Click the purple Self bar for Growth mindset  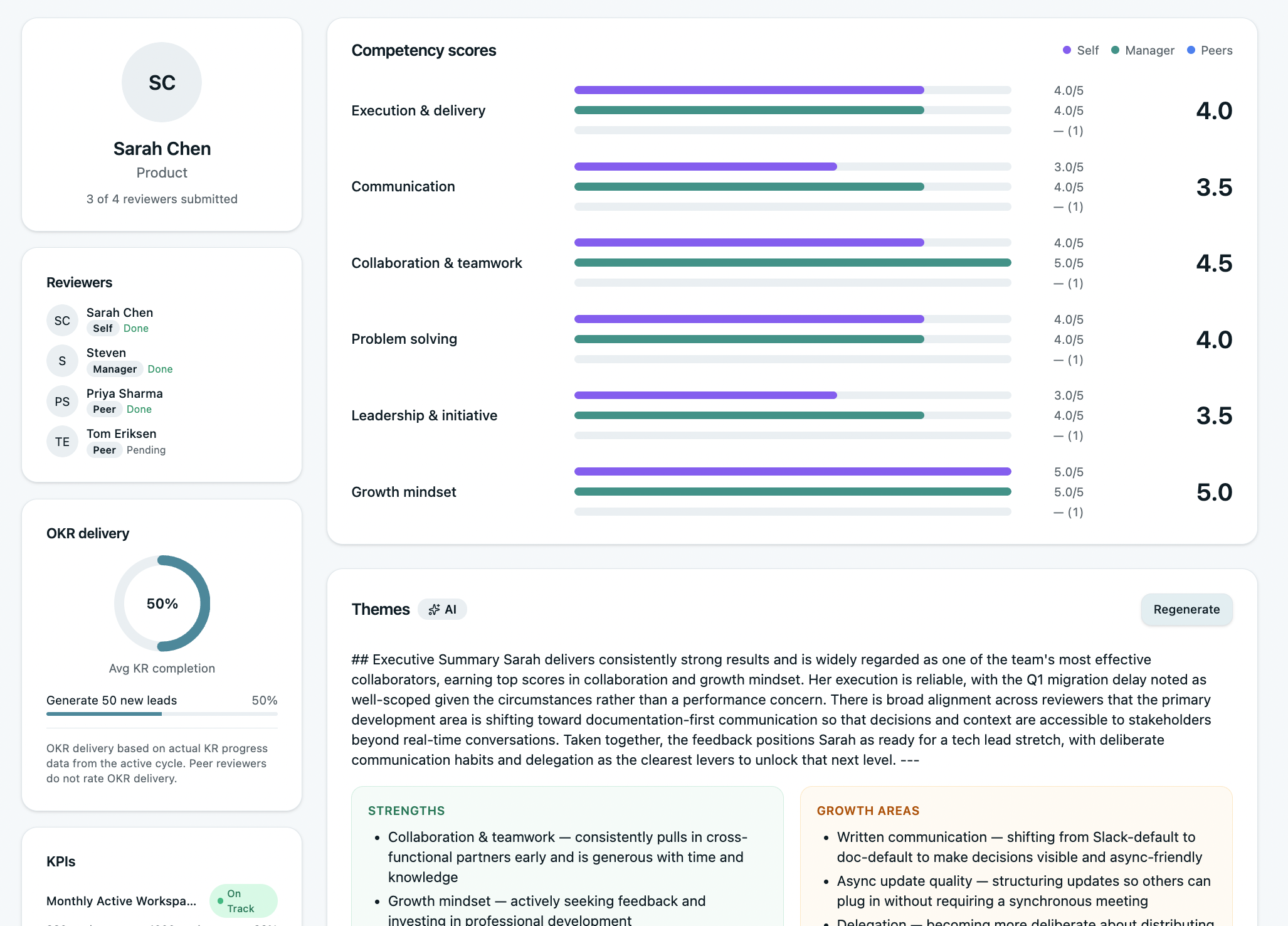[793, 472]
